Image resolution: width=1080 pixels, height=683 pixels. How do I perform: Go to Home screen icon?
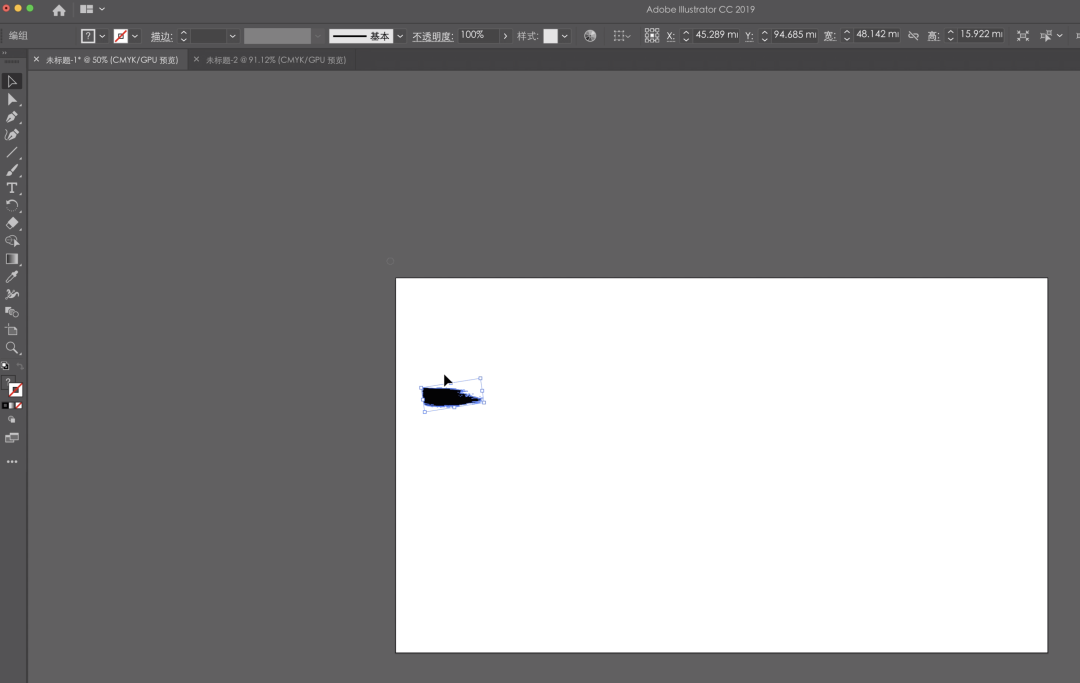[59, 10]
